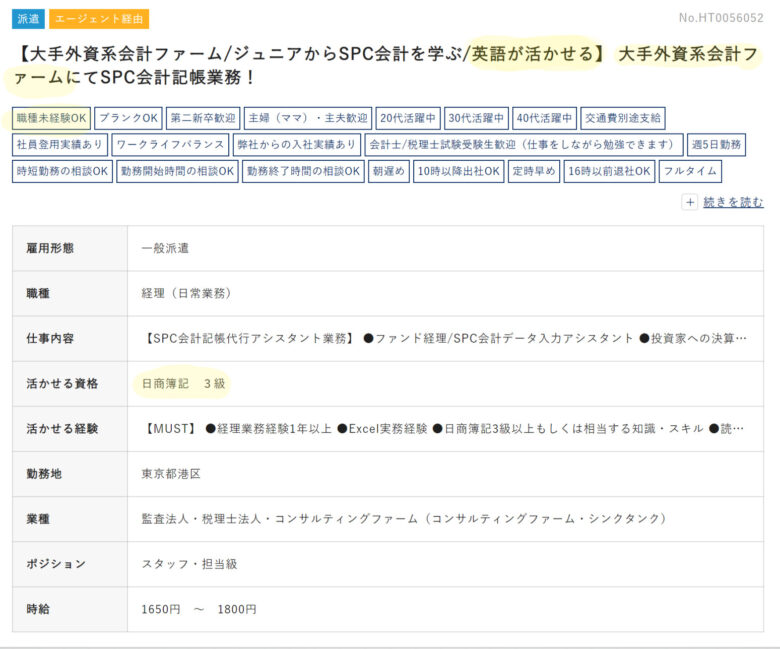Open the job title heading link
This screenshot has height=649, width=780.
click(386, 65)
